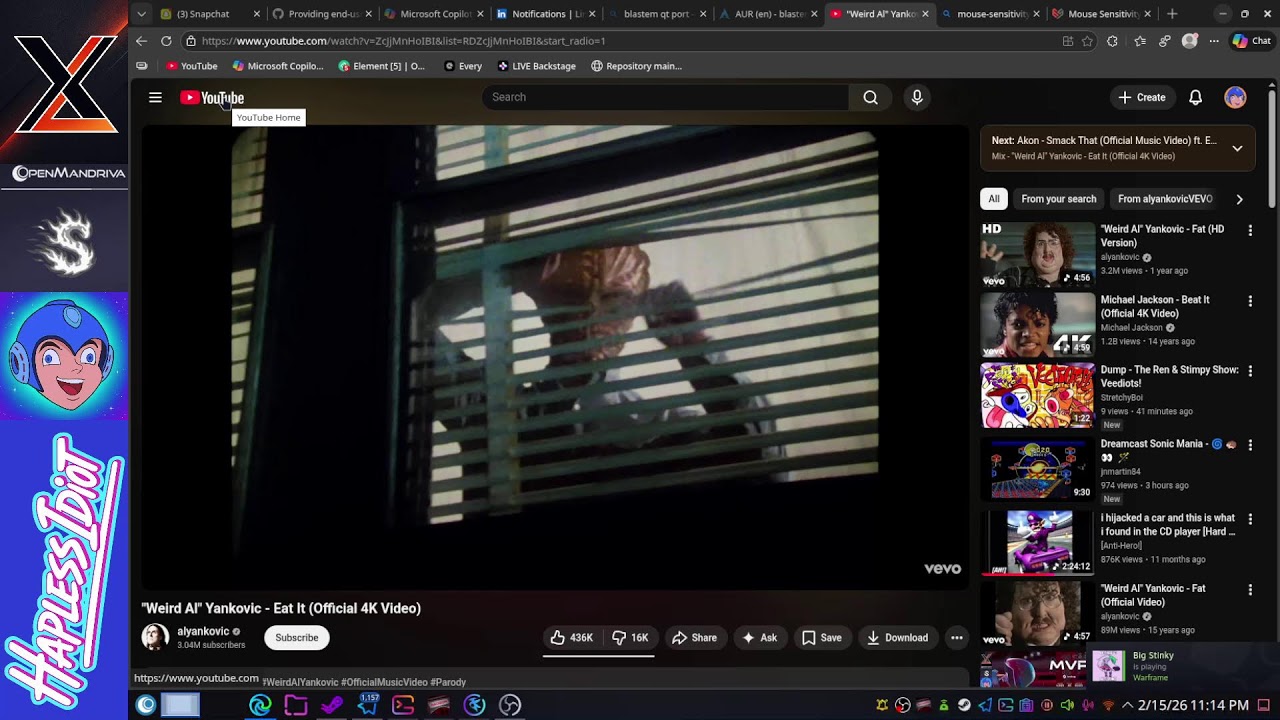The height and width of the screenshot is (720, 1280).
Task: Share the Eat It video
Action: [x=694, y=638]
